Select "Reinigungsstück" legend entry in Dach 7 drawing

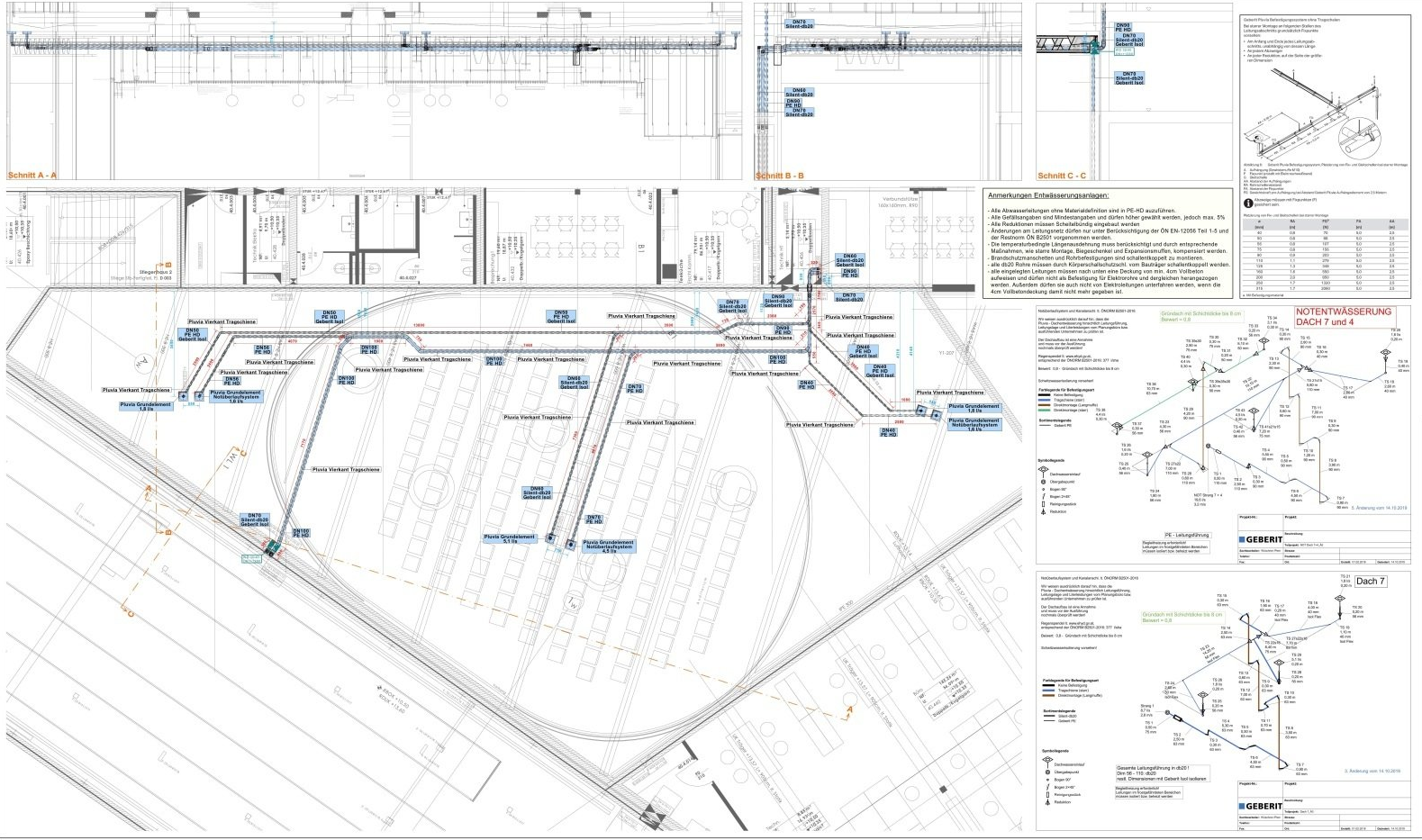click(x=1068, y=795)
